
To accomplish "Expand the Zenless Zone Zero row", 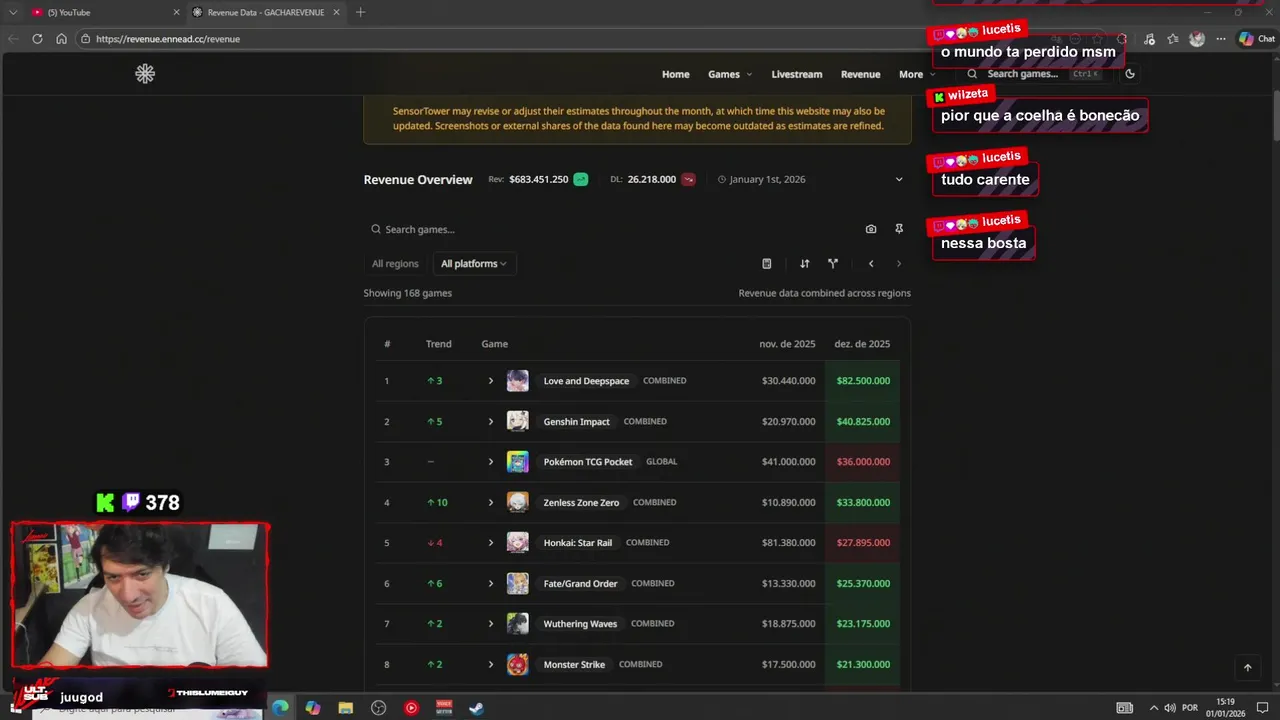I will coord(491,502).
